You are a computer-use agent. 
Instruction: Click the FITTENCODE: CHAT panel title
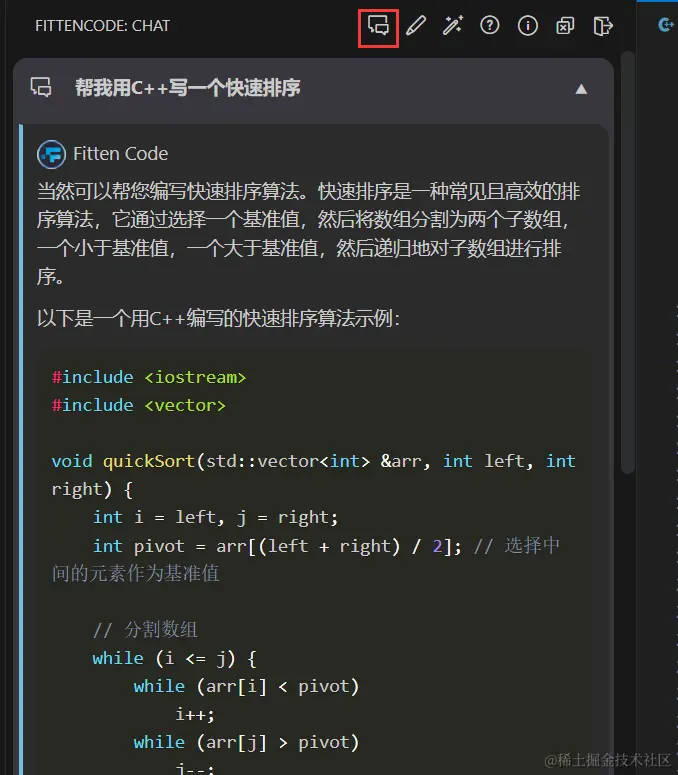click(x=102, y=26)
